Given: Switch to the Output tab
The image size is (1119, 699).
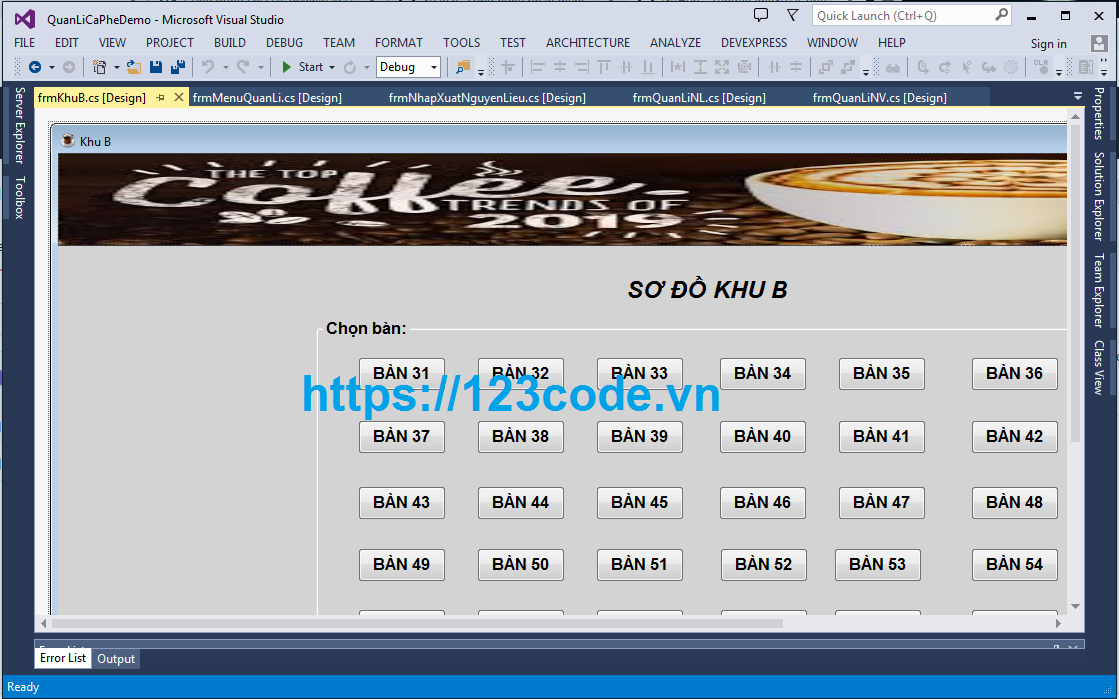Looking at the screenshot, I should 115,659.
